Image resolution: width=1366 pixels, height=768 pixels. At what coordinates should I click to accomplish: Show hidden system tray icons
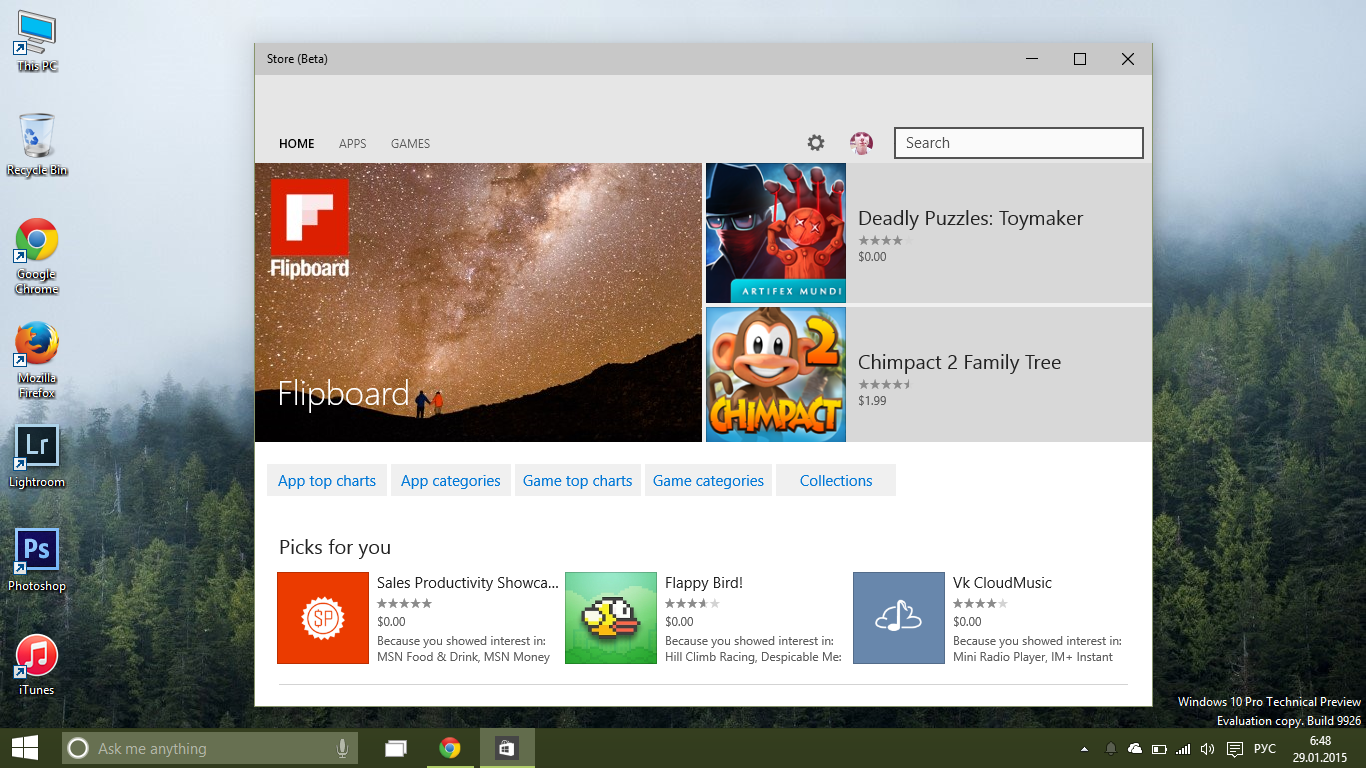pos(1085,749)
